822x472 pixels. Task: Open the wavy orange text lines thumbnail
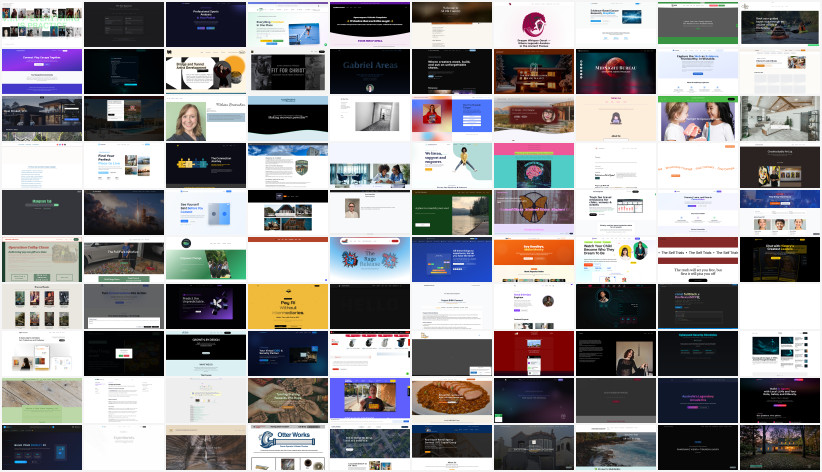[698, 166]
